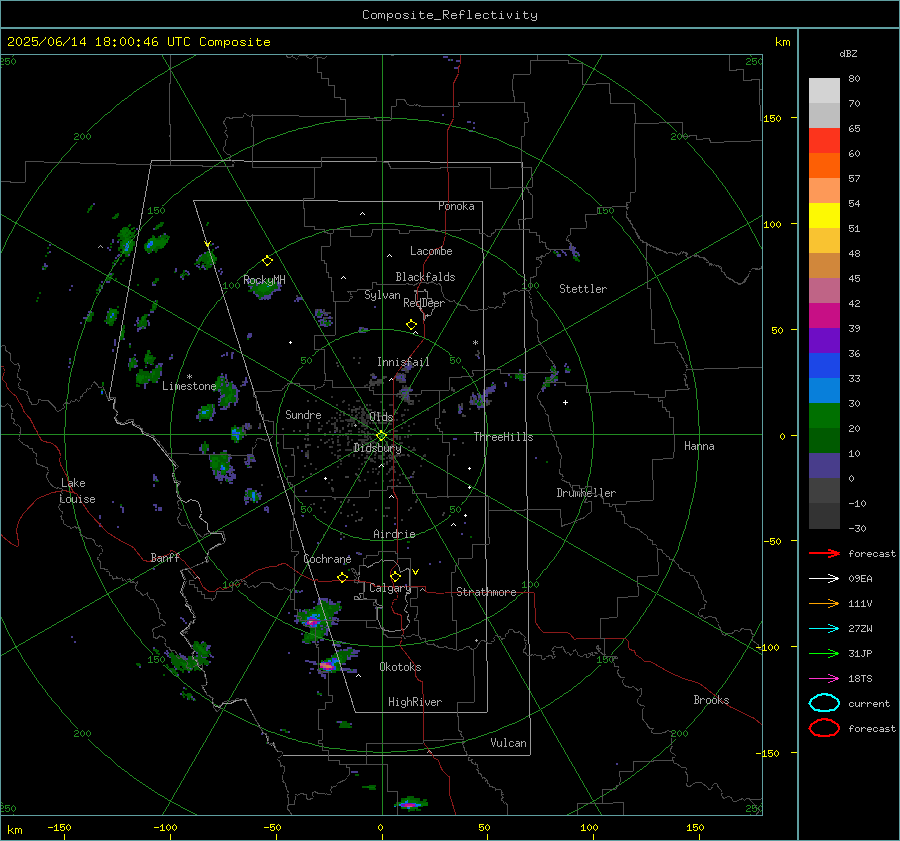Viewport: 900px width, 841px height.
Task: Click the bright yellow dBZ swatch
Action: click(x=824, y=216)
